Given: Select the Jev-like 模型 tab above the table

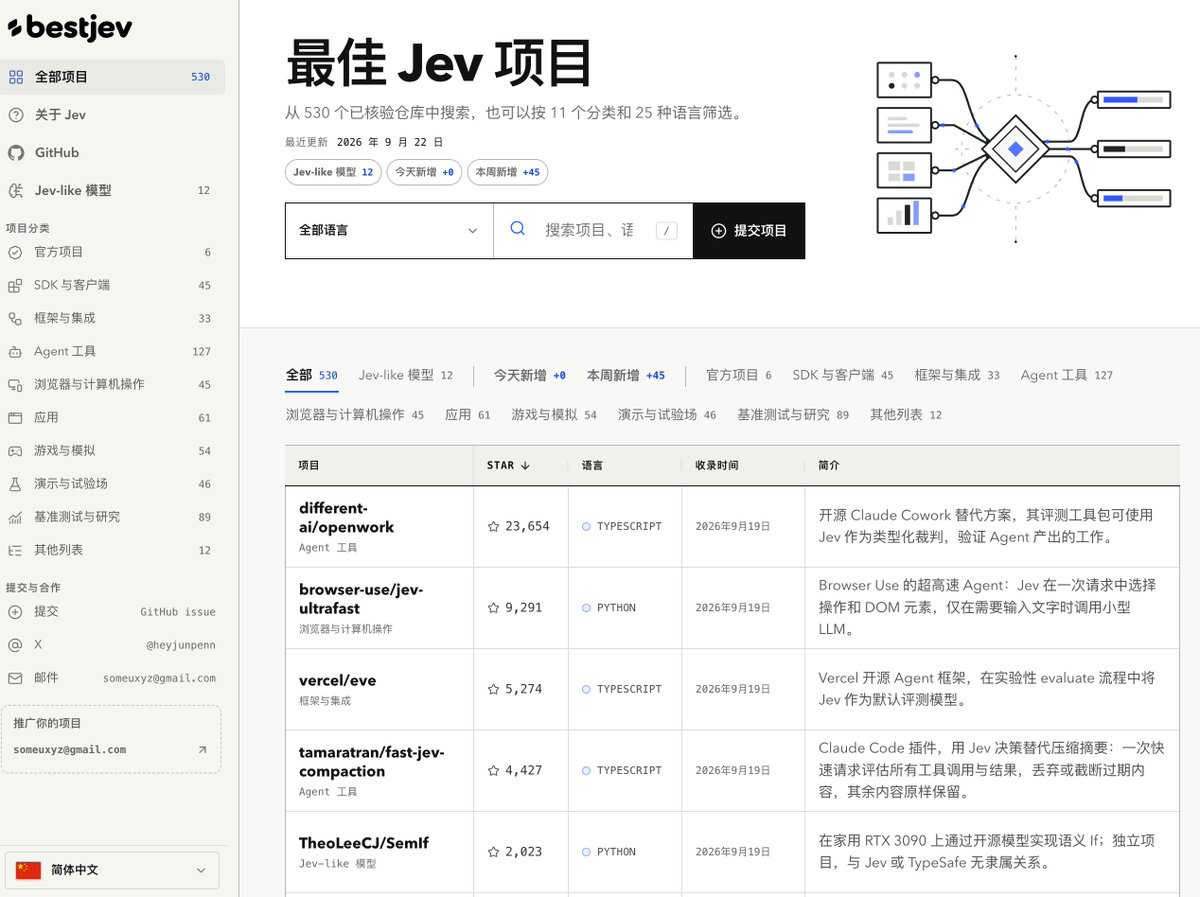Looking at the screenshot, I should (406, 375).
